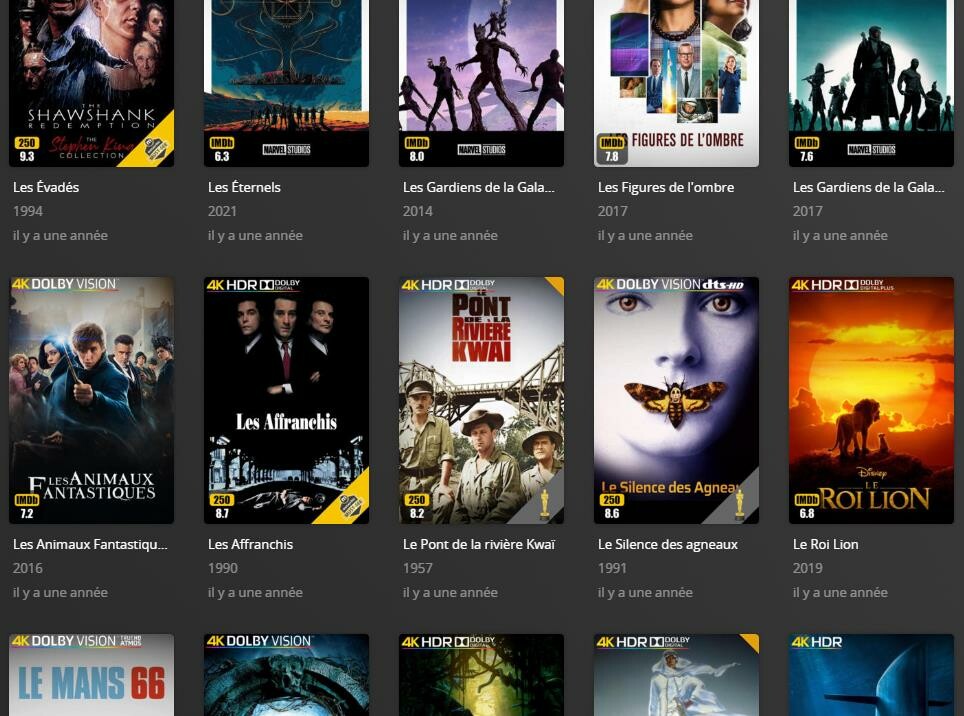Click the Le Roi Lion title link
The height and width of the screenshot is (716, 964).
tap(826, 544)
